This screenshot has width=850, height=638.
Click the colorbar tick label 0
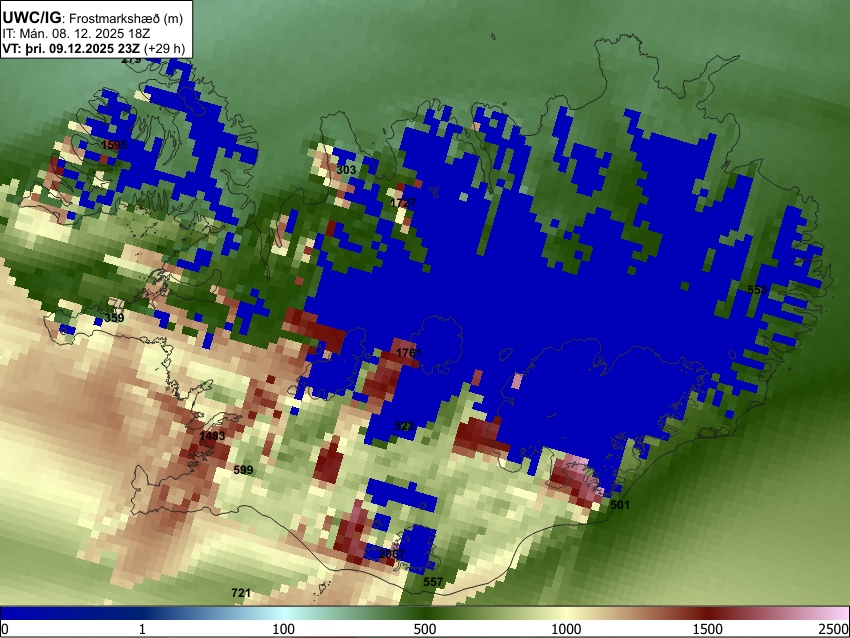click(x=5, y=629)
